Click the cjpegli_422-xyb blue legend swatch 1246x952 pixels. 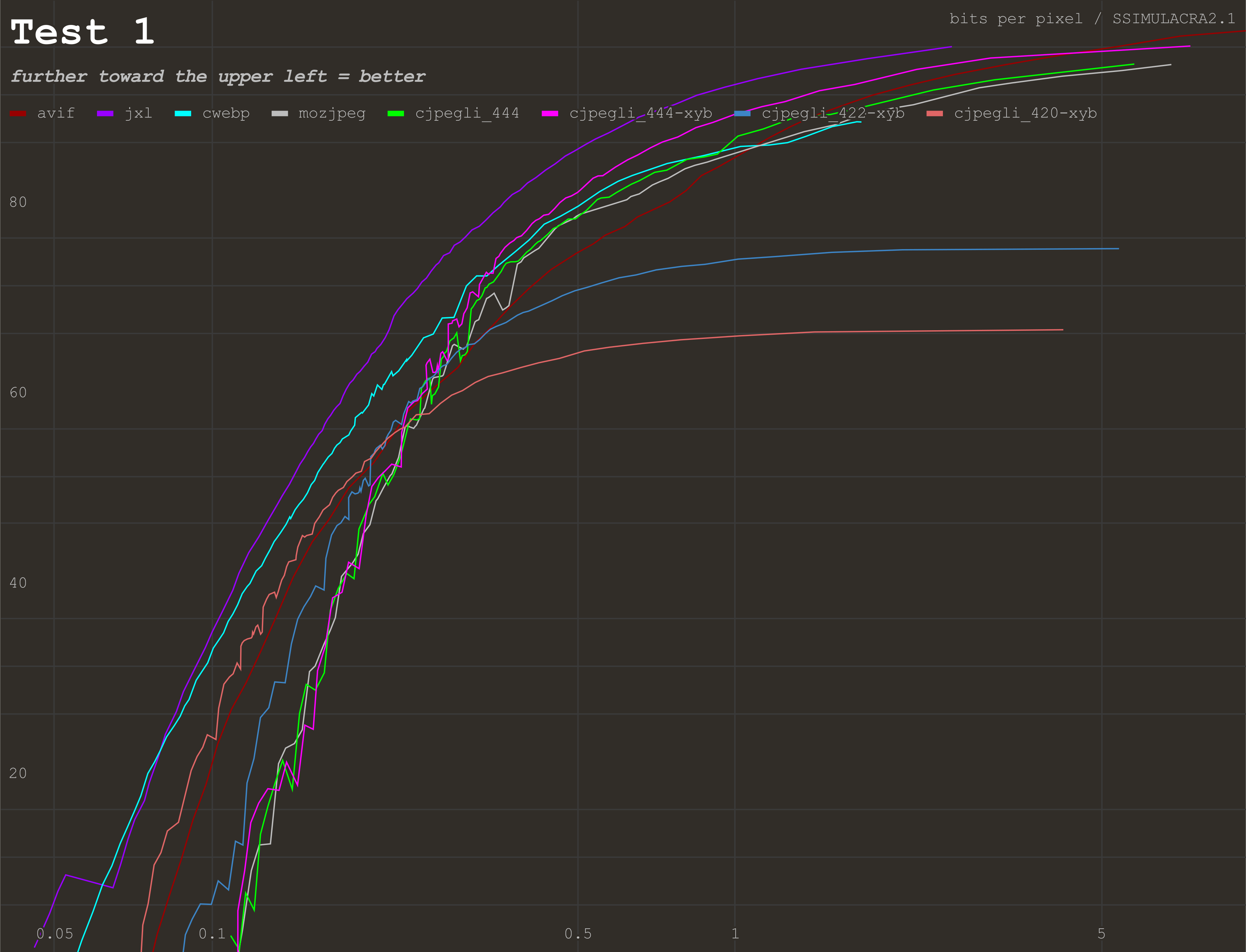coord(742,114)
